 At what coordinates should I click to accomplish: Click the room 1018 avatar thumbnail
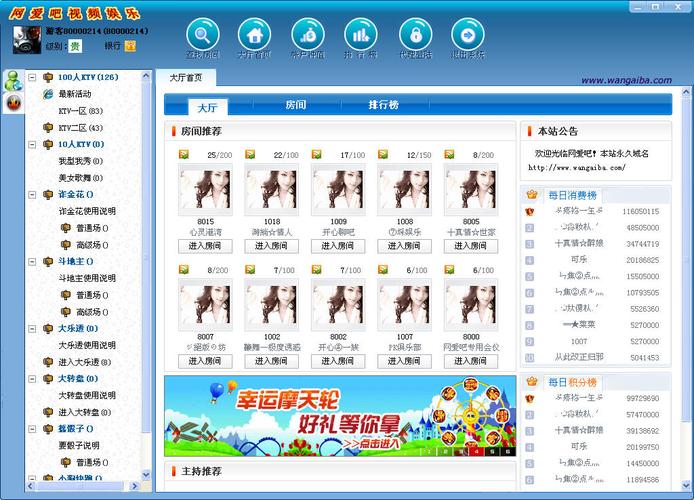272,189
